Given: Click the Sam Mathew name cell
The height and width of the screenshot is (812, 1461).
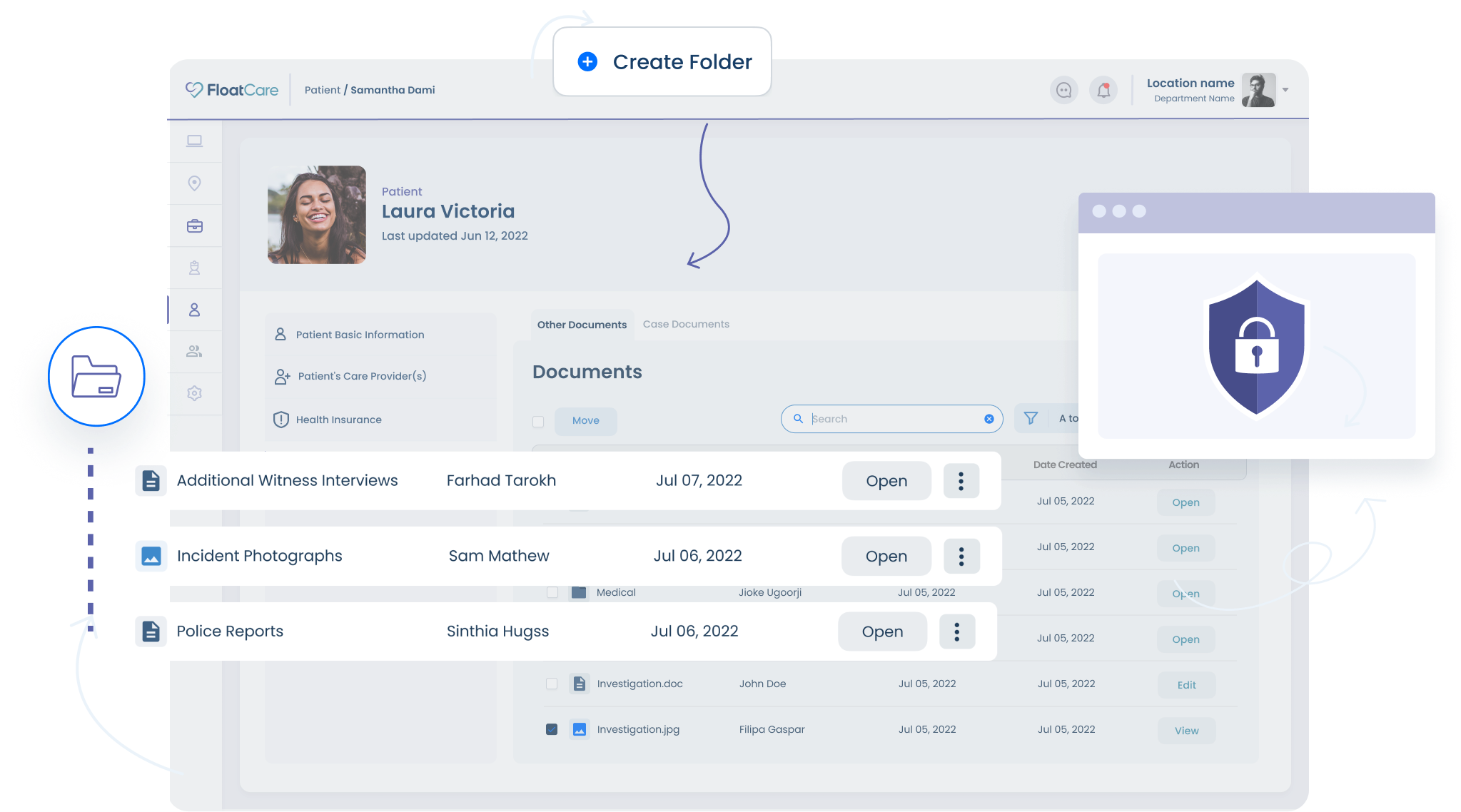Looking at the screenshot, I should tap(499, 556).
